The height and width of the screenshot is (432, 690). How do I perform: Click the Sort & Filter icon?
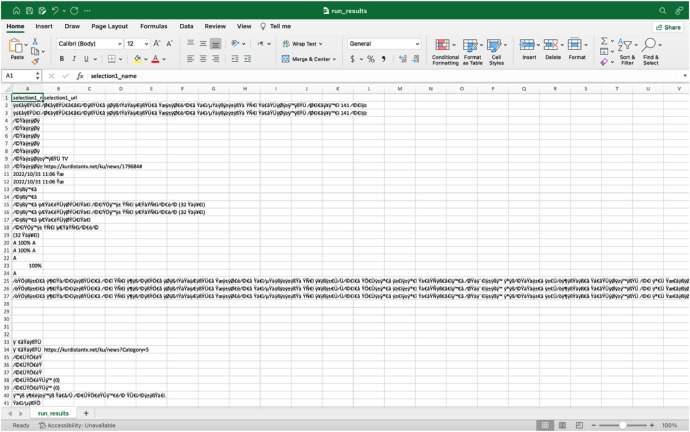627,45
